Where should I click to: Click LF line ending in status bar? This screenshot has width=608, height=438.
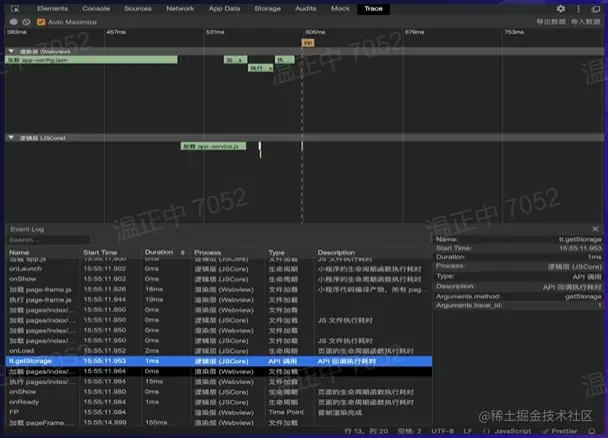(x=468, y=431)
